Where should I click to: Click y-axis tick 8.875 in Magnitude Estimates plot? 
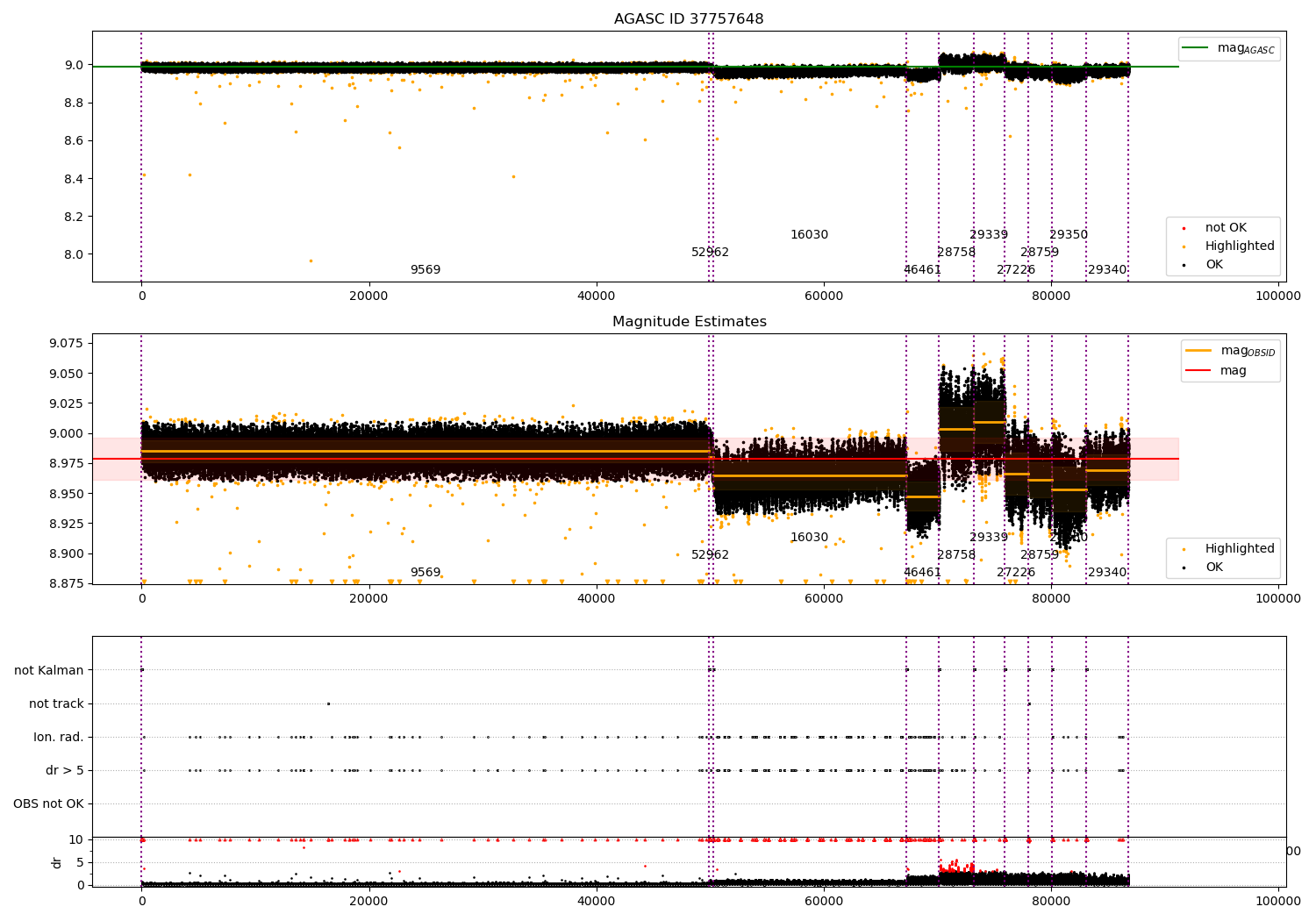click(x=67, y=584)
